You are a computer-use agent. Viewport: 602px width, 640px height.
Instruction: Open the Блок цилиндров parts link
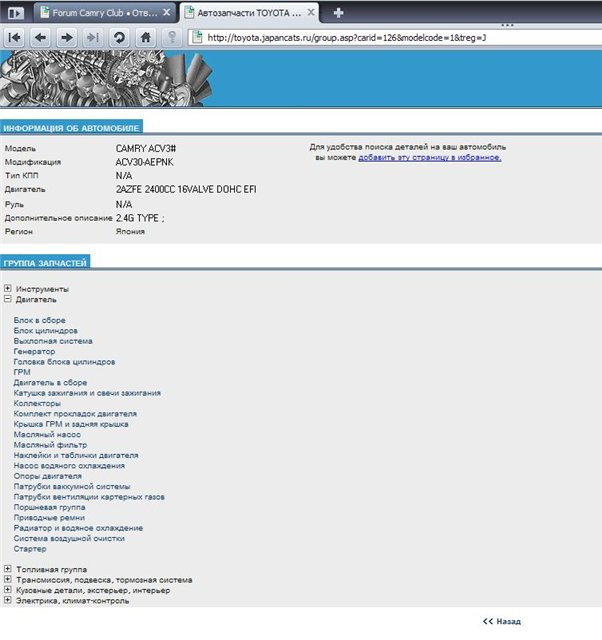45,331
